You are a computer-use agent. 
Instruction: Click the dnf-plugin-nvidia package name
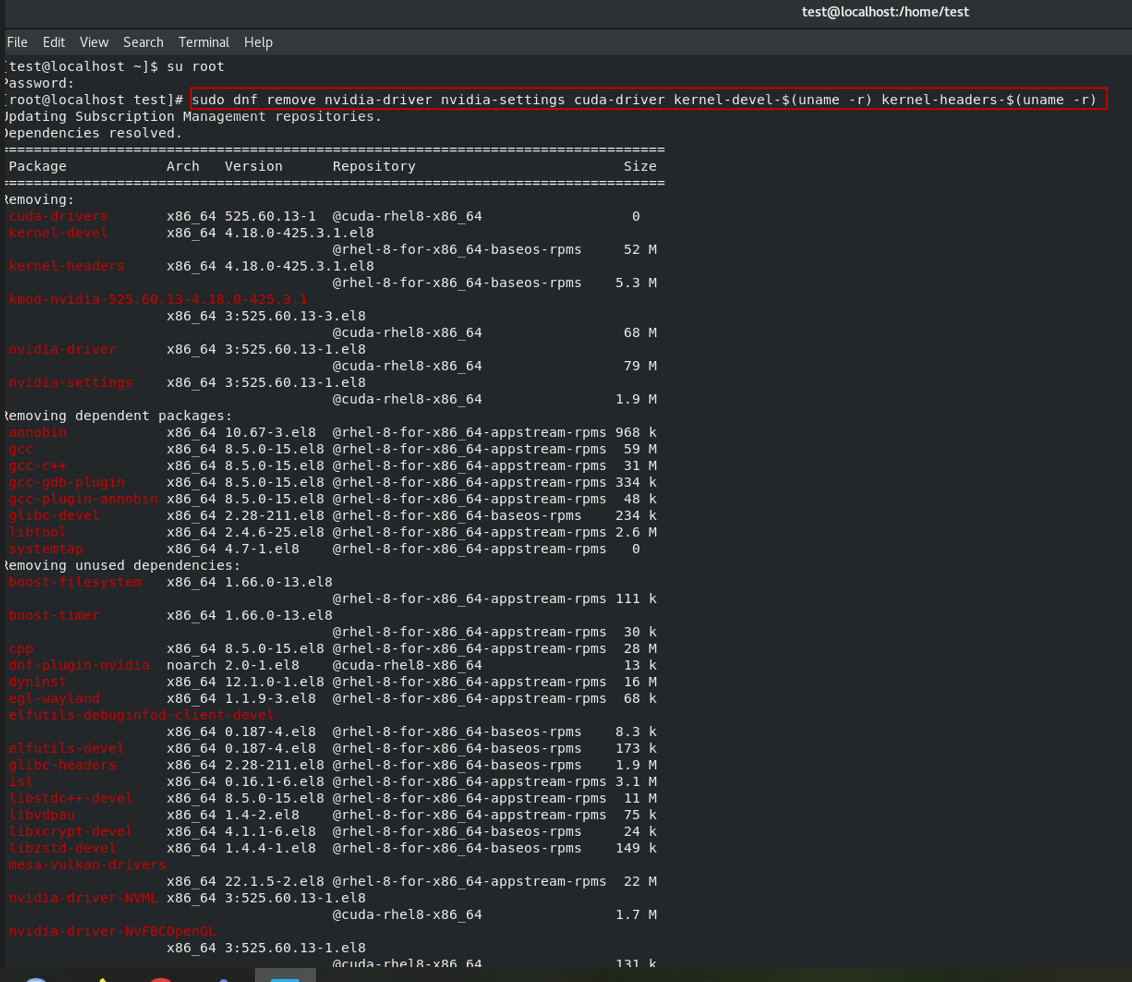(x=79, y=664)
